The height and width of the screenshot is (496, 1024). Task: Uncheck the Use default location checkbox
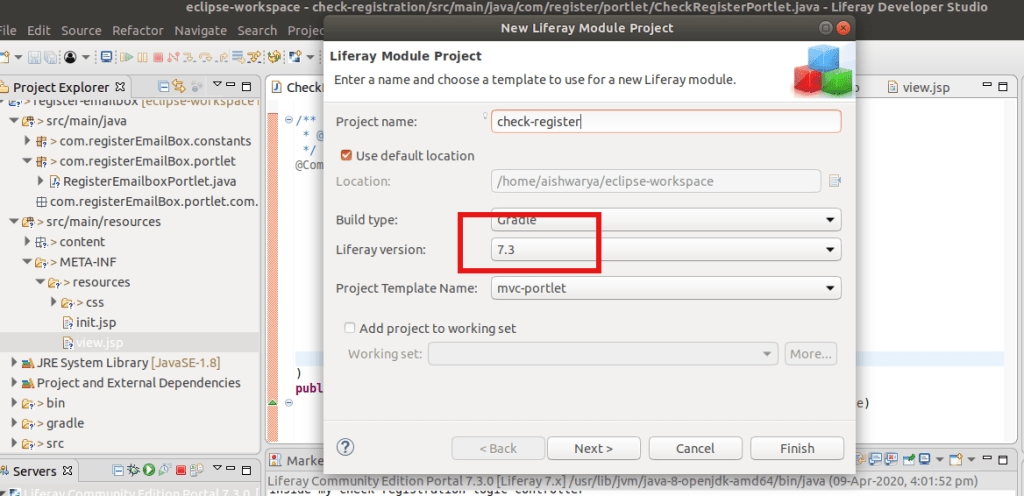(347, 156)
